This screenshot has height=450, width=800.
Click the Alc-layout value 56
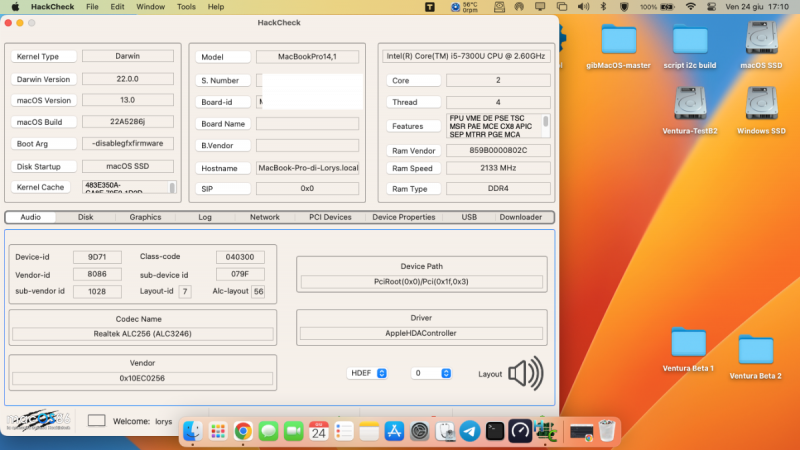coord(258,291)
